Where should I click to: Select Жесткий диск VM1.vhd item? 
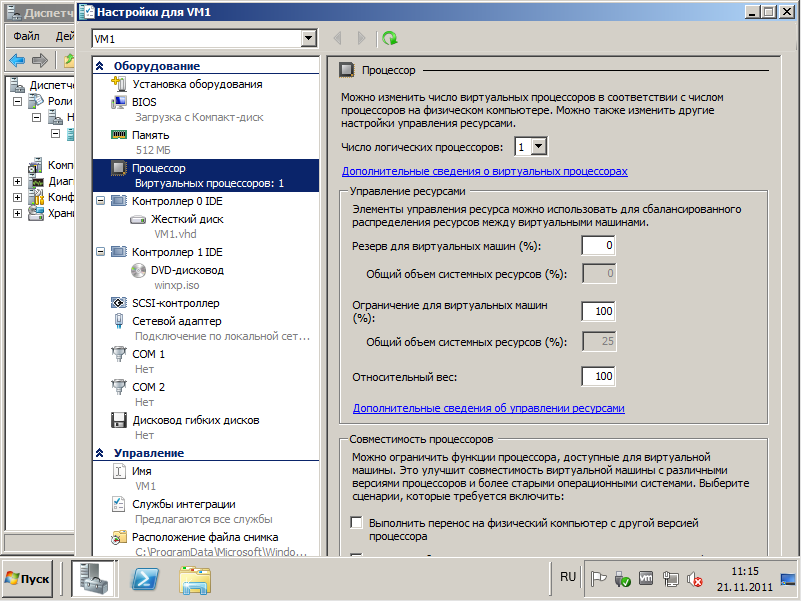click(x=187, y=219)
